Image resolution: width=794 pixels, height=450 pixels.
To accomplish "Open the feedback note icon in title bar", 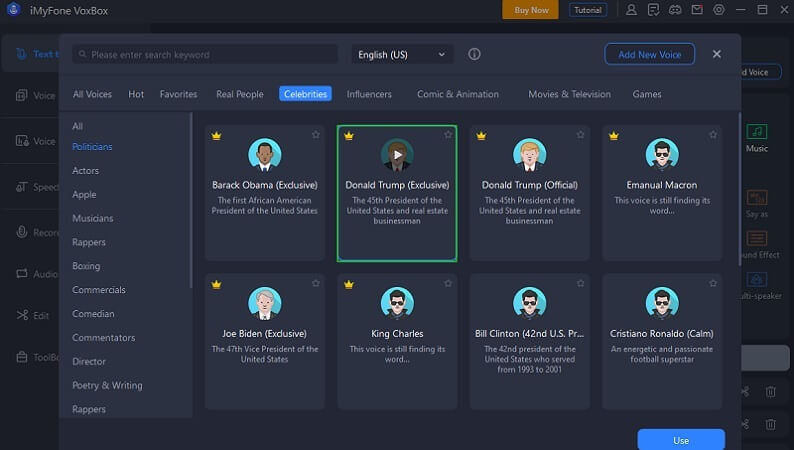I will point(653,10).
